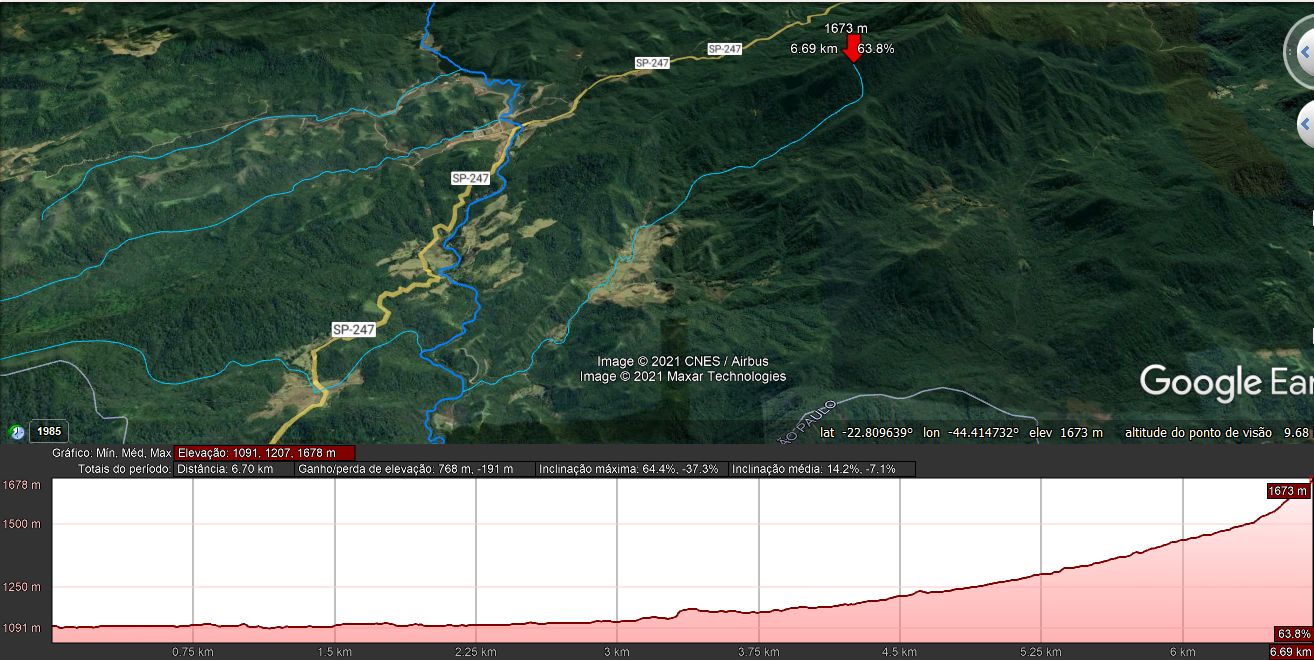Click the Image © 2021 Maxar Technologies attribution

point(683,377)
